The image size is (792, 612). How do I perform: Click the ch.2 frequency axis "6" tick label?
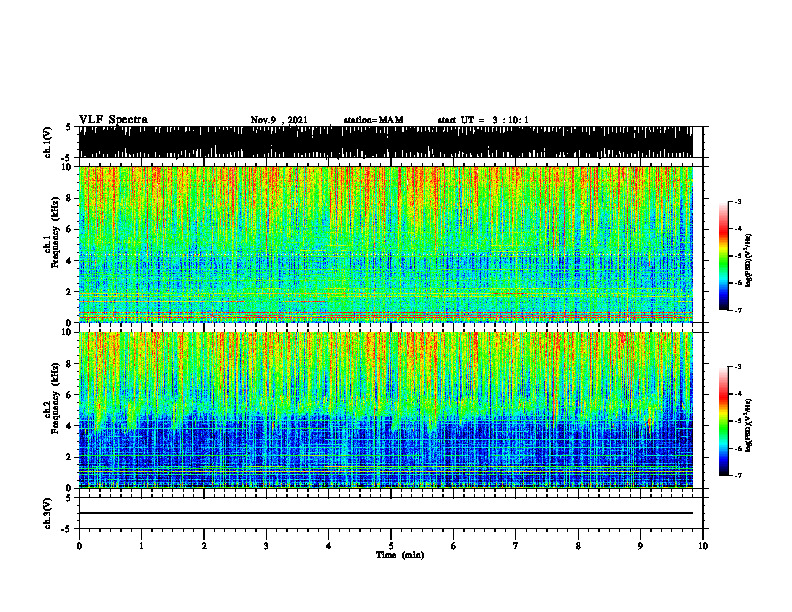coord(70,395)
